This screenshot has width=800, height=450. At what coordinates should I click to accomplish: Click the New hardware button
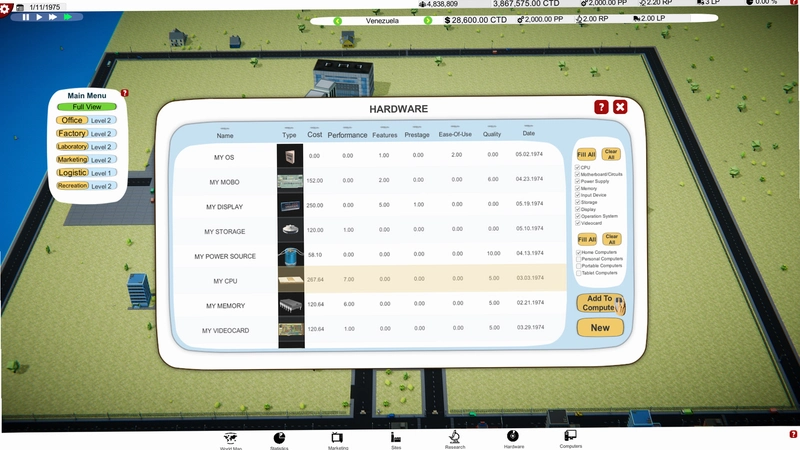click(x=600, y=328)
